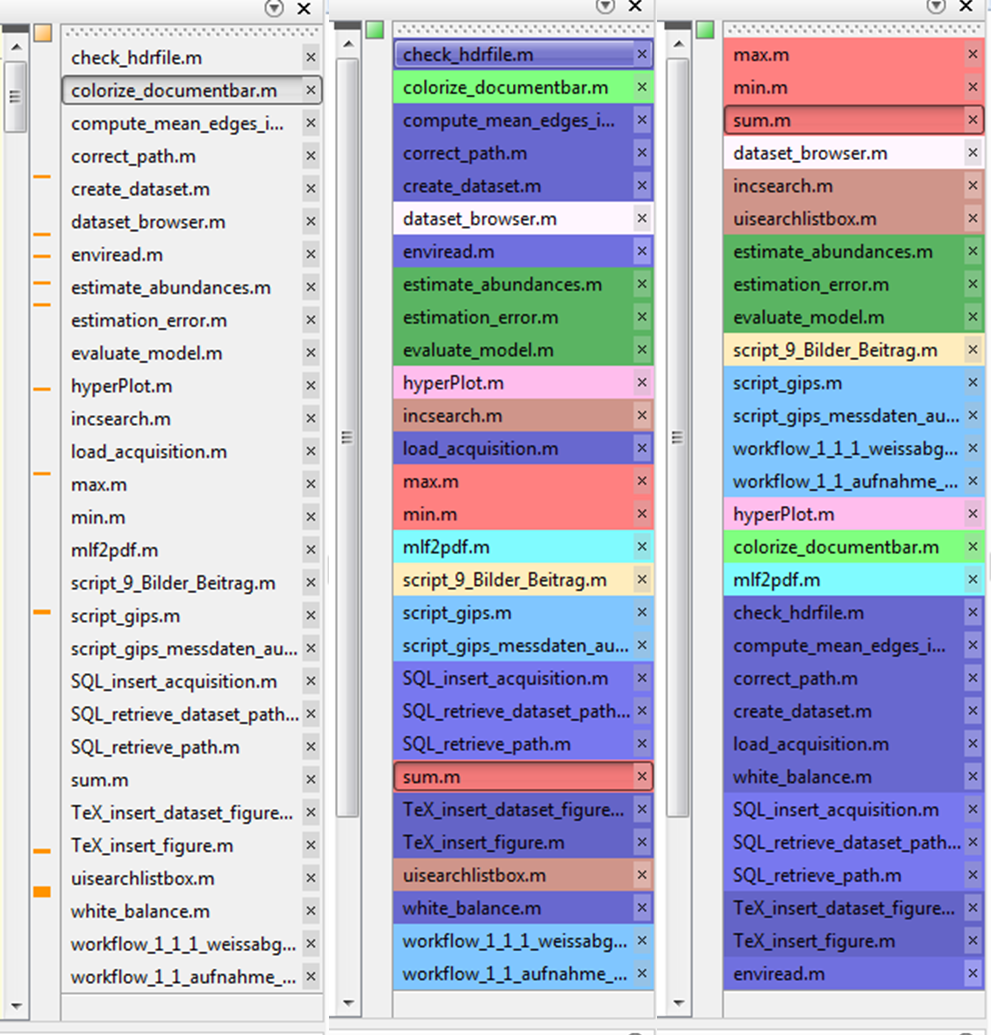Open the document bar dropdown arrow in right panel
The width and height of the screenshot is (991, 1035).
[936, 6]
